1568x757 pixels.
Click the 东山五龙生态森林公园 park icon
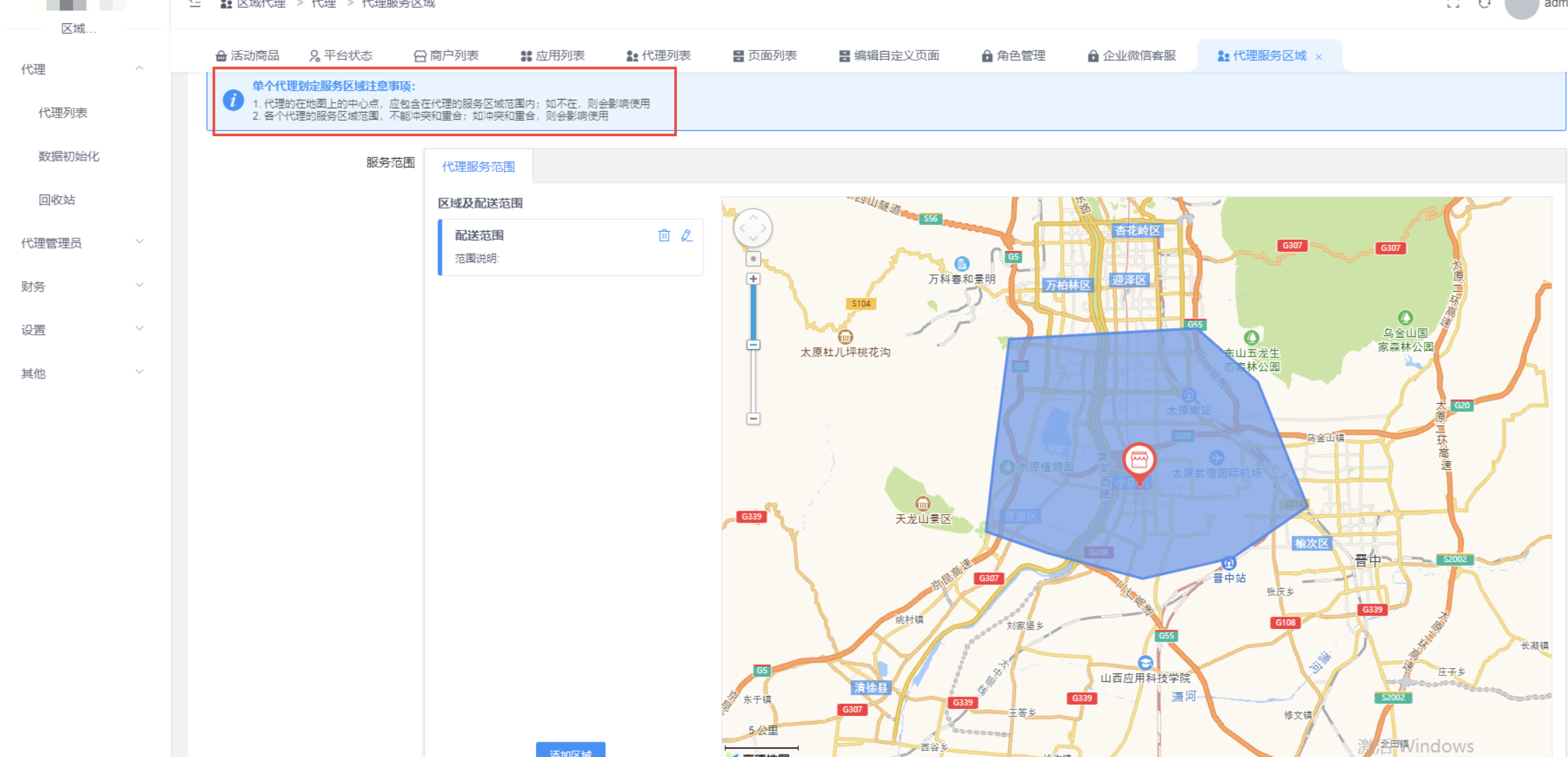1252,338
